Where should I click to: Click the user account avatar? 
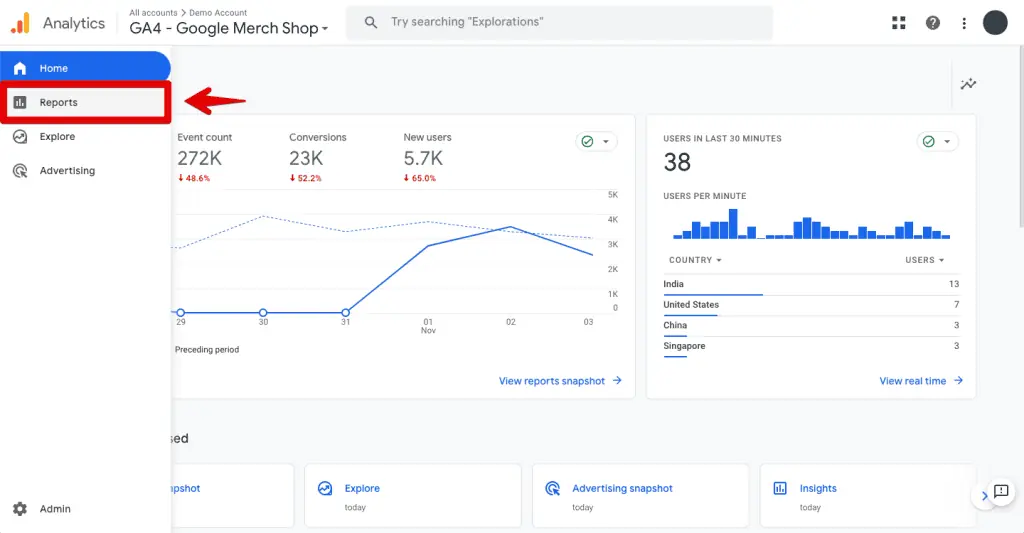point(995,23)
